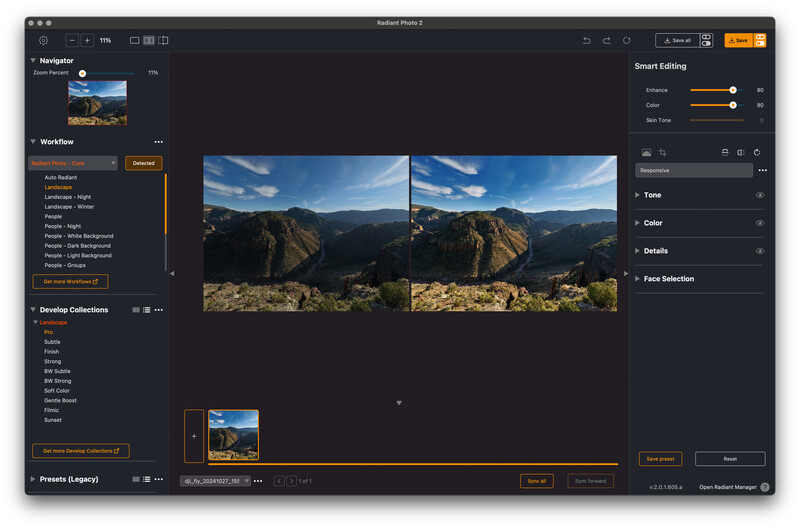The height and width of the screenshot is (528, 800).
Task: Go to next image arrow
Action: pyautogui.click(x=291, y=481)
